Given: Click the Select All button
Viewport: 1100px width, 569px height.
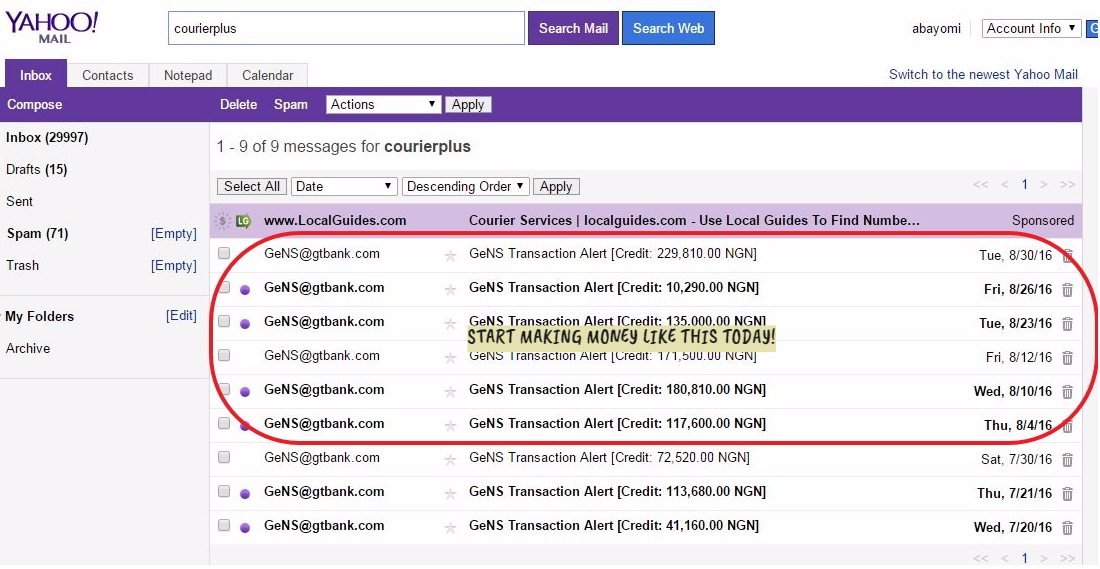Looking at the screenshot, I should [x=252, y=187].
